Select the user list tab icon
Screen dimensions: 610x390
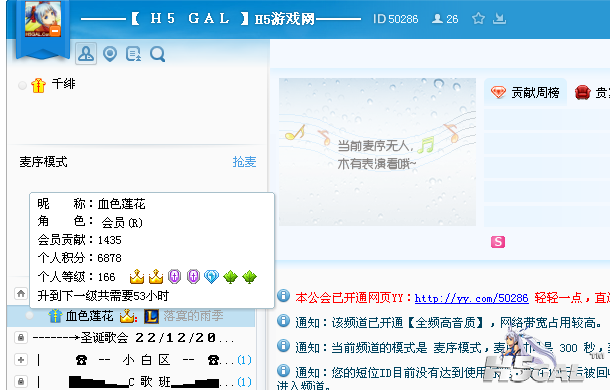(x=86, y=54)
